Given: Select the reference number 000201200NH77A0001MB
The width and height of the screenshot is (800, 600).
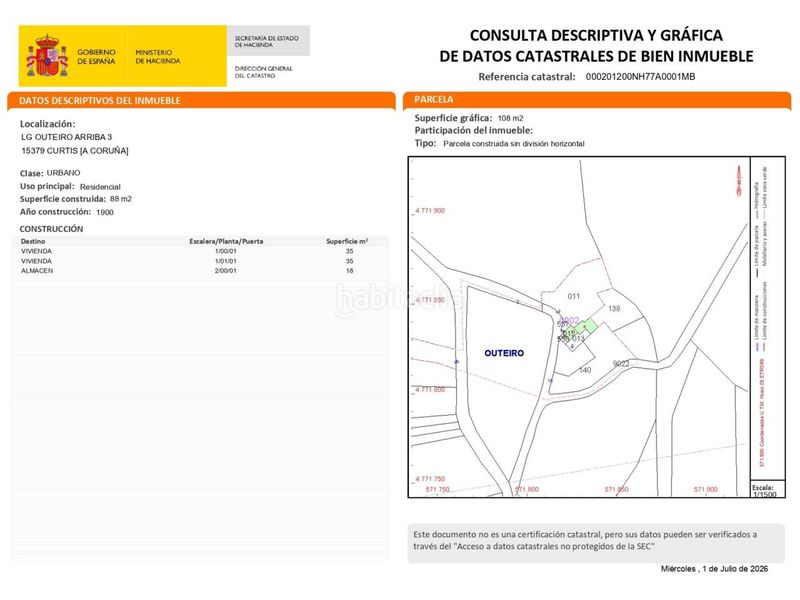Looking at the screenshot, I should (640, 77).
